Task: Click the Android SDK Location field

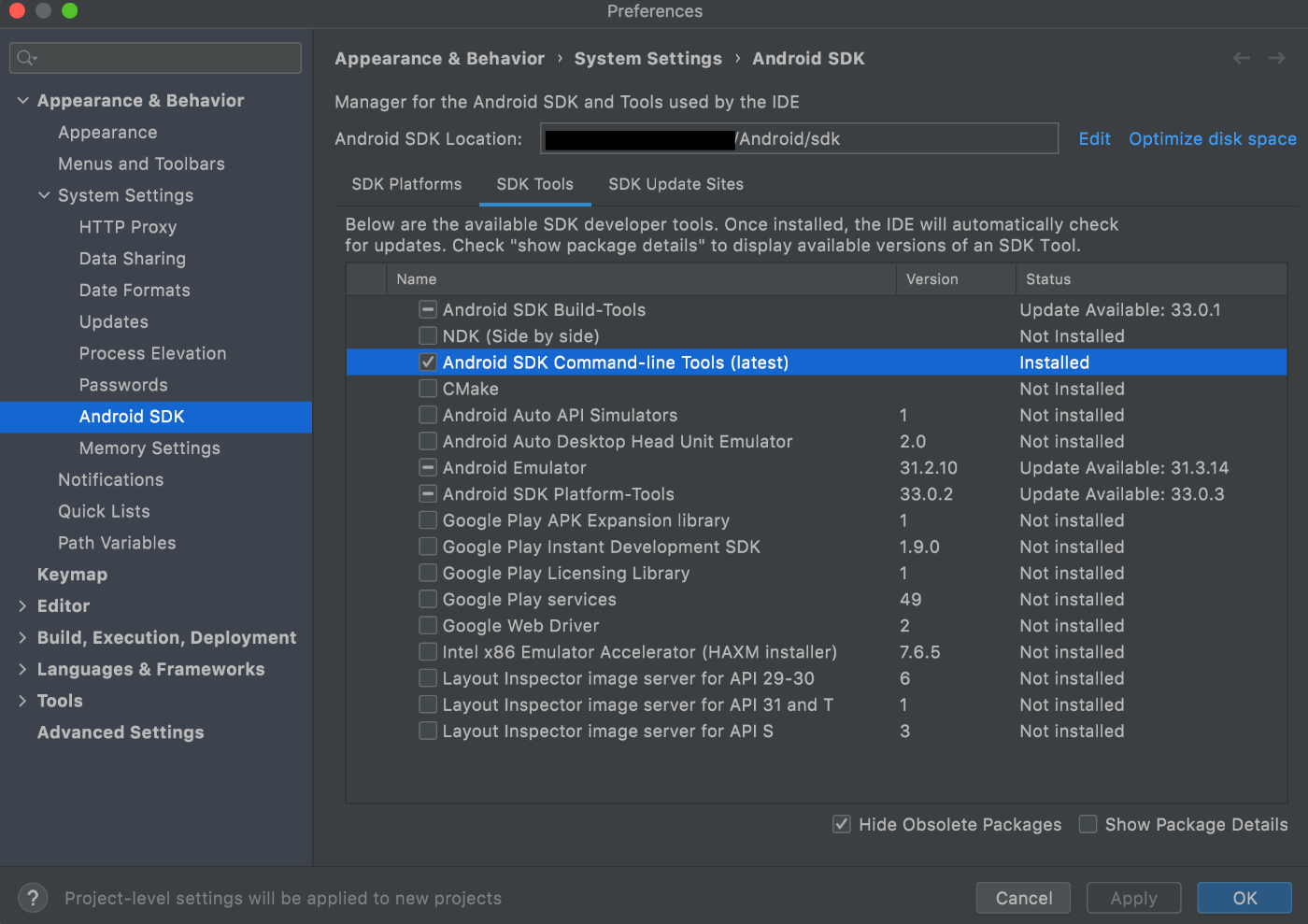Action: point(799,138)
